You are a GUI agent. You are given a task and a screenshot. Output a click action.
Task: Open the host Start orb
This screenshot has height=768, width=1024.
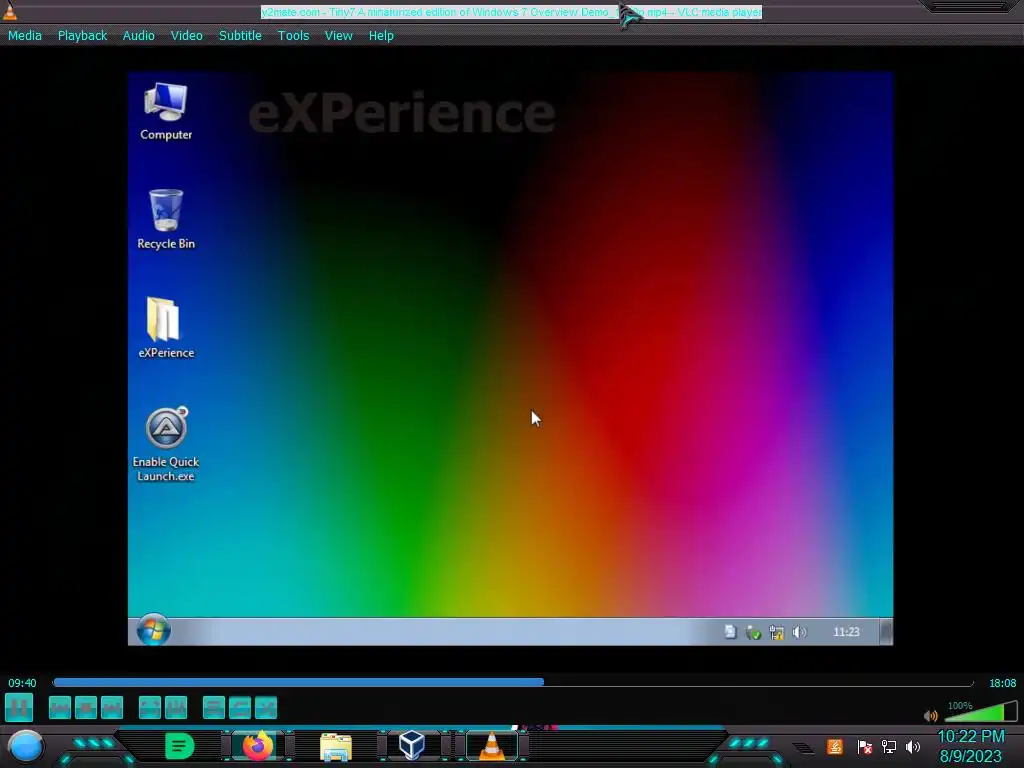coord(25,746)
